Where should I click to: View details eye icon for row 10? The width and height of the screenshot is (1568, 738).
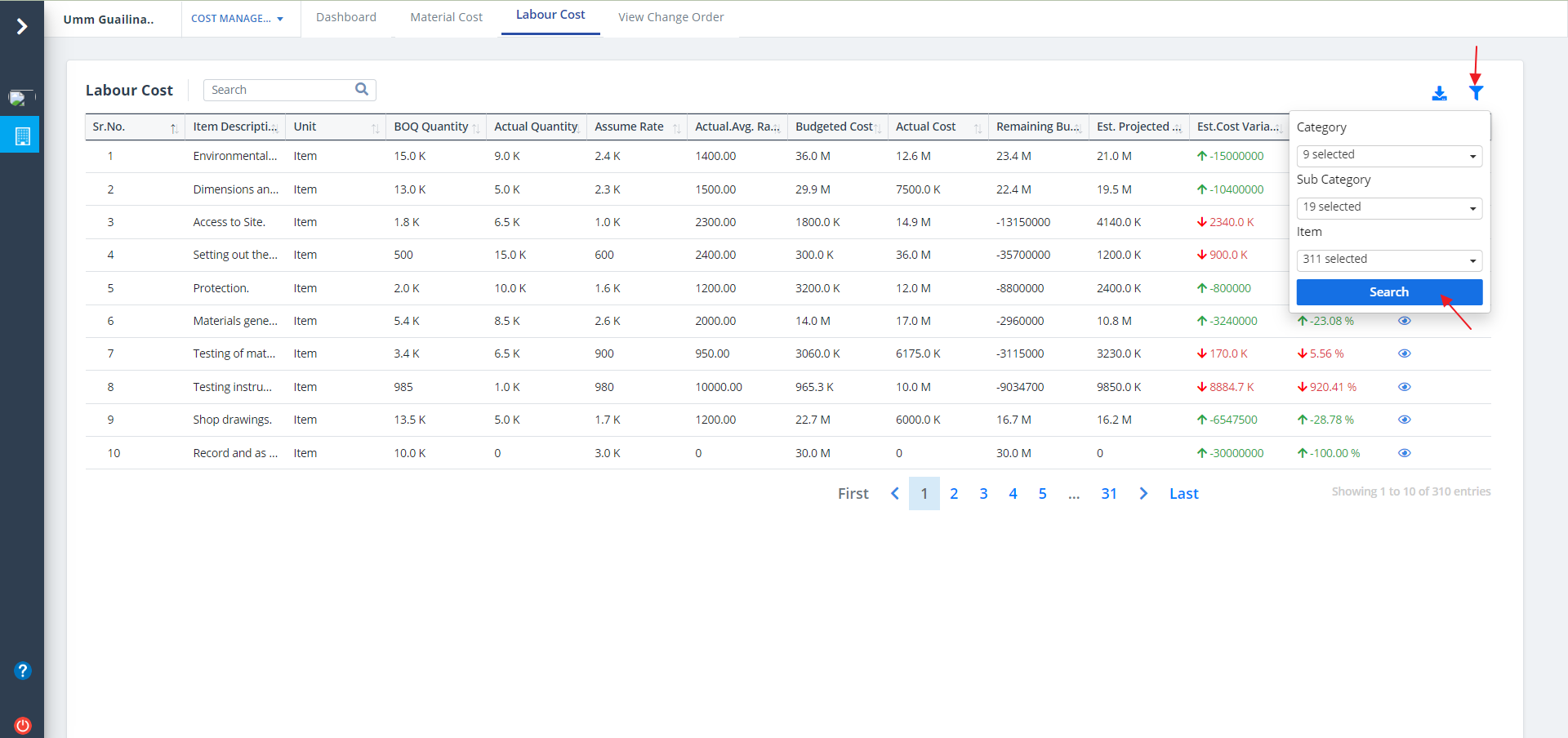point(1404,453)
